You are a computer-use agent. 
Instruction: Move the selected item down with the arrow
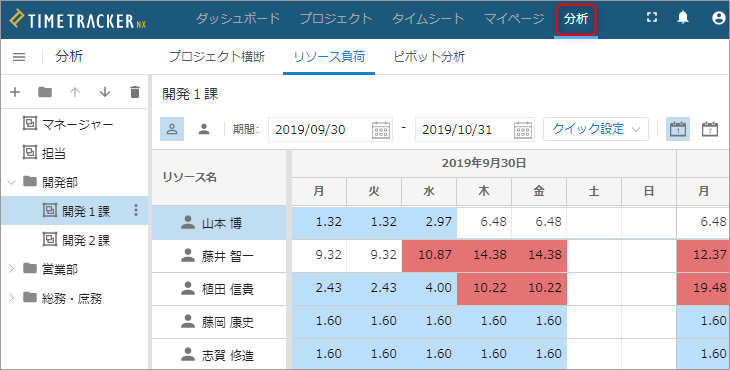click(x=105, y=92)
